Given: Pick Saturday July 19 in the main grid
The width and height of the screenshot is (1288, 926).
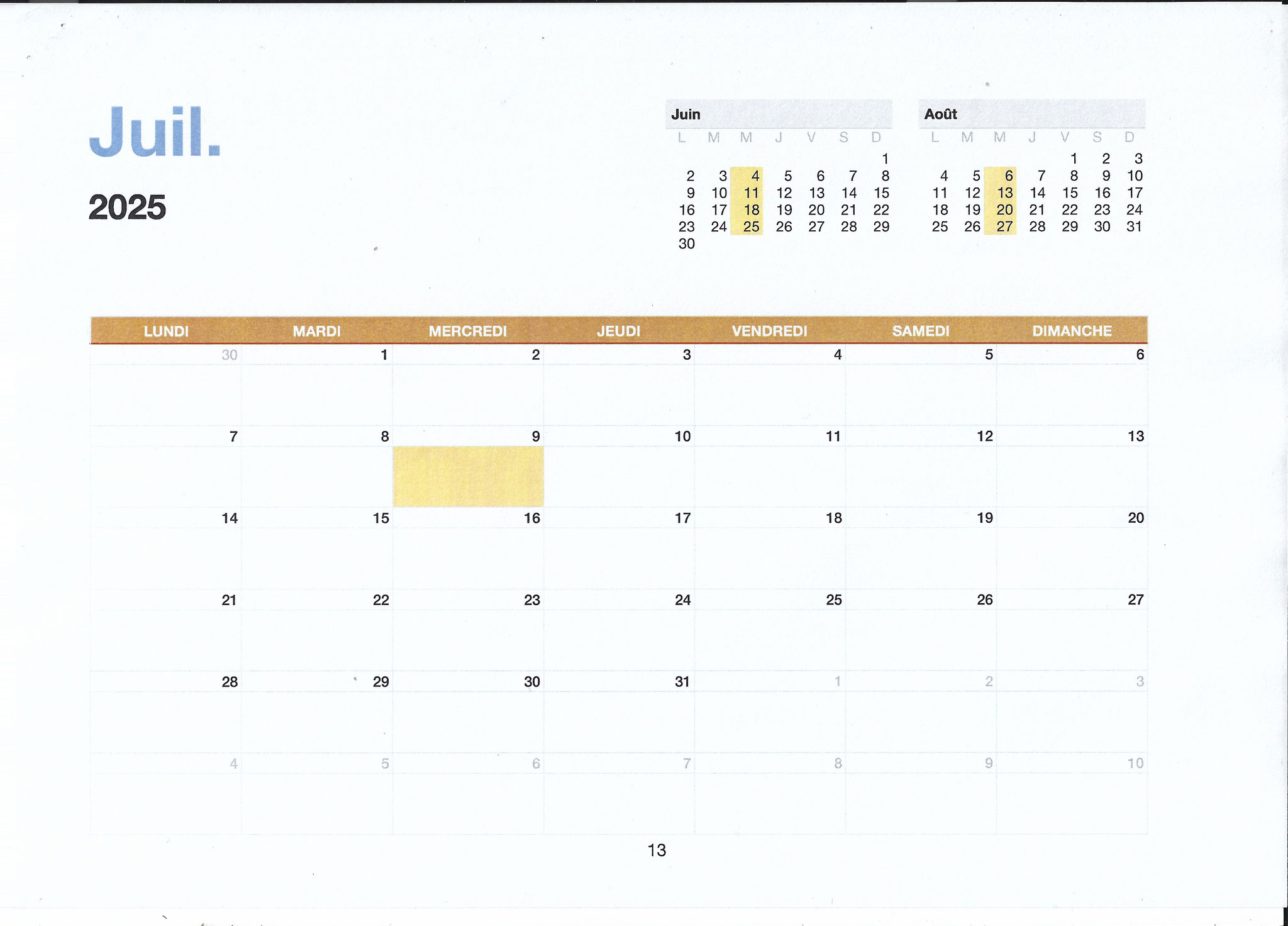Looking at the screenshot, I should point(985,518).
